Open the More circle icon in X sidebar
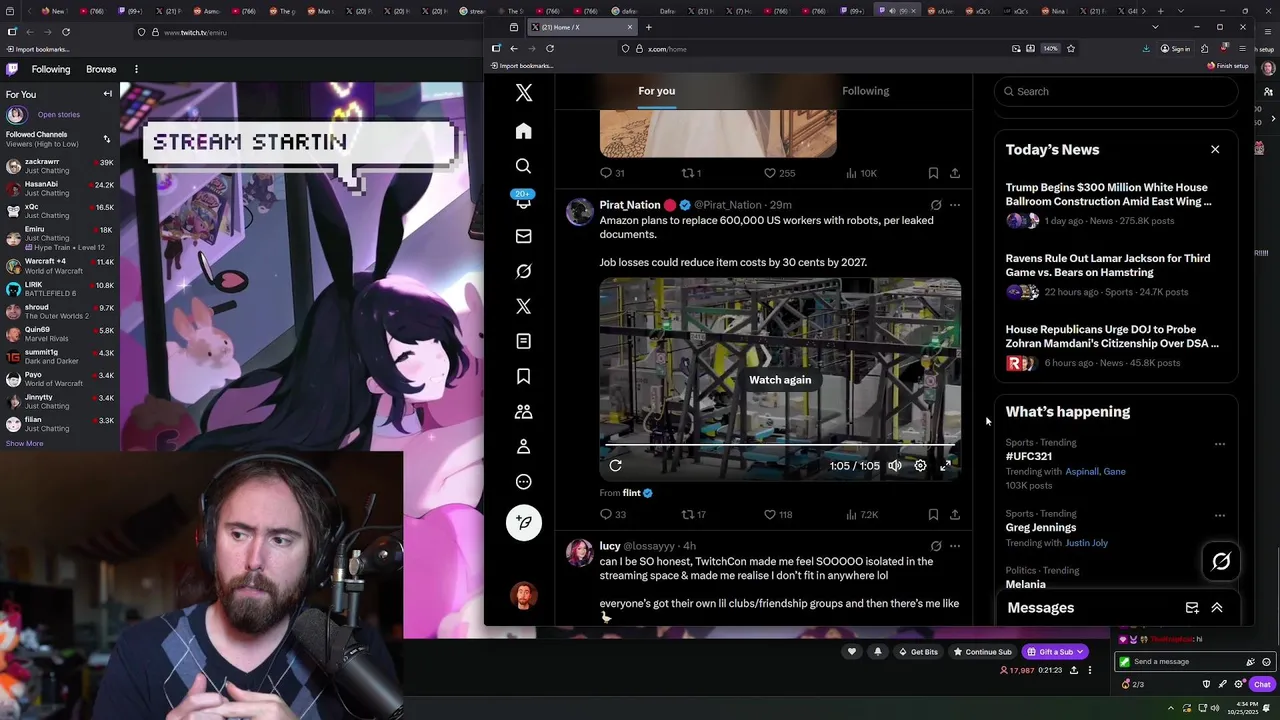The width and height of the screenshot is (1280, 720). tap(523, 481)
